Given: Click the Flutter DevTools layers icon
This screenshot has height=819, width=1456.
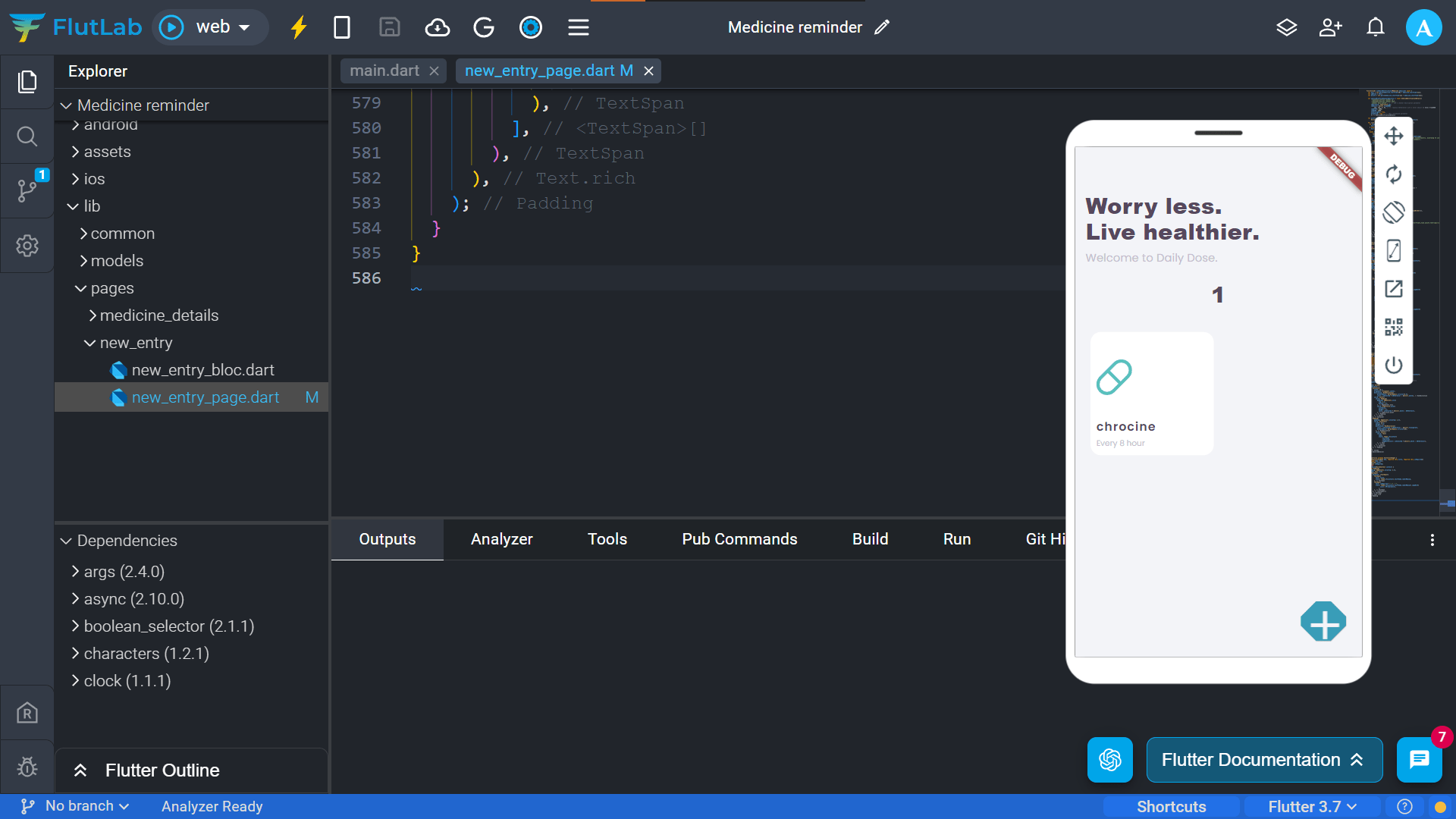Looking at the screenshot, I should click(x=1287, y=27).
